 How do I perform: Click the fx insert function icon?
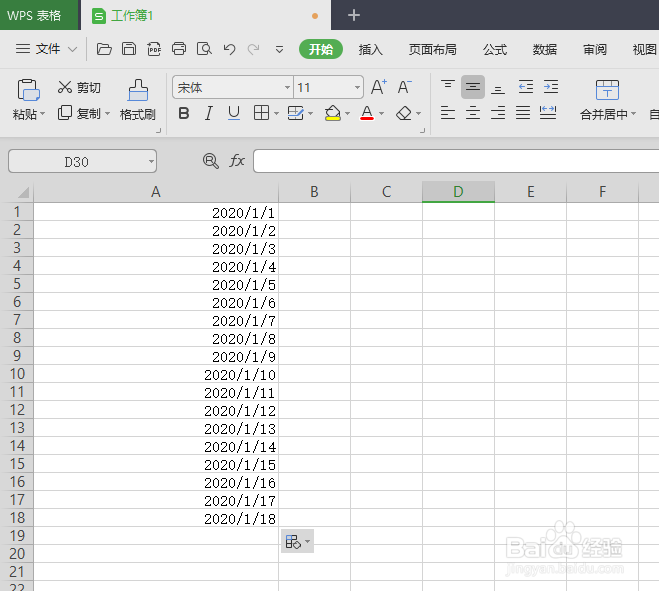[237, 161]
